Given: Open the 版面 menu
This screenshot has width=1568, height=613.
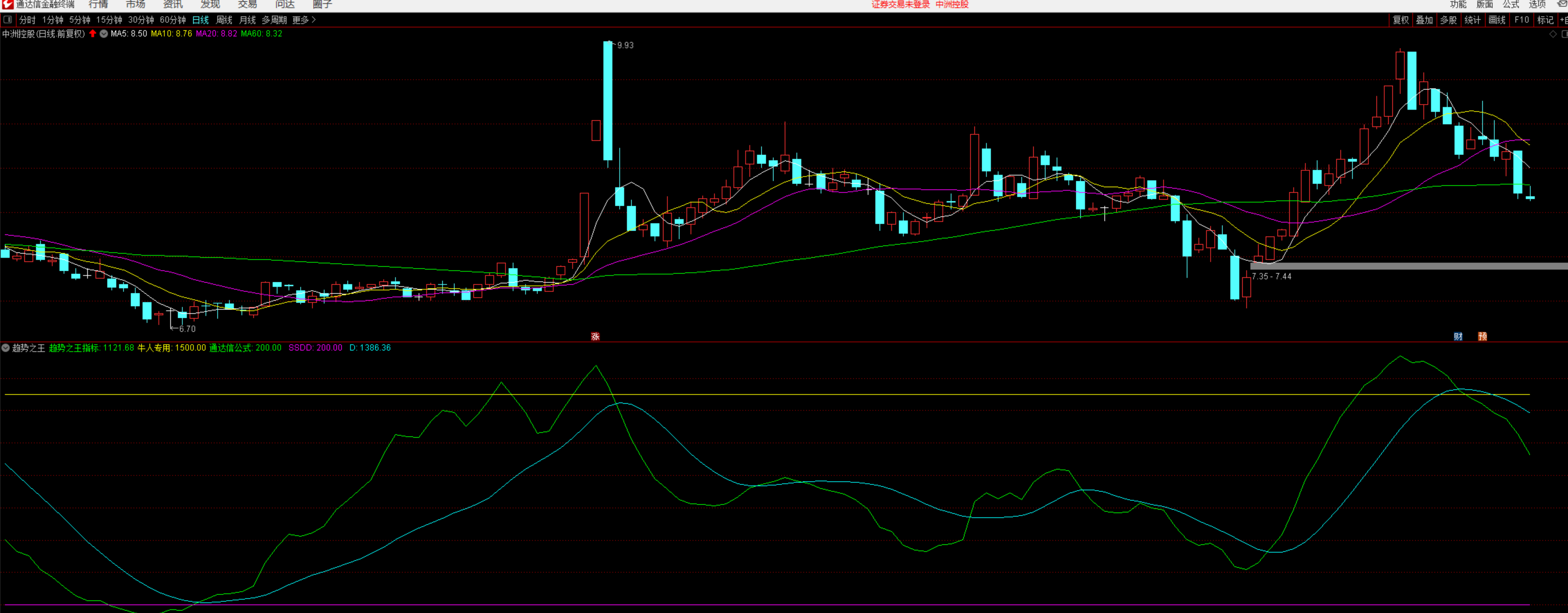Looking at the screenshot, I should point(1485,4).
